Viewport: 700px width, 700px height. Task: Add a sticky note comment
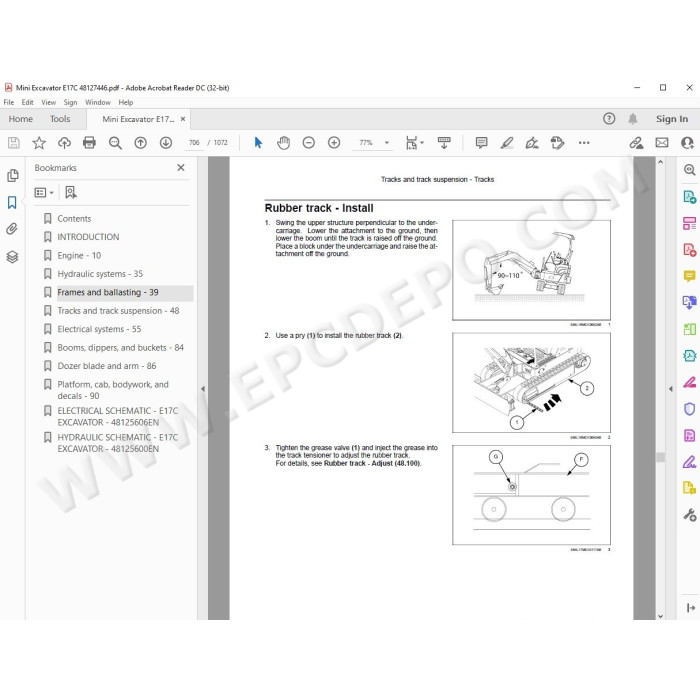tap(481, 143)
